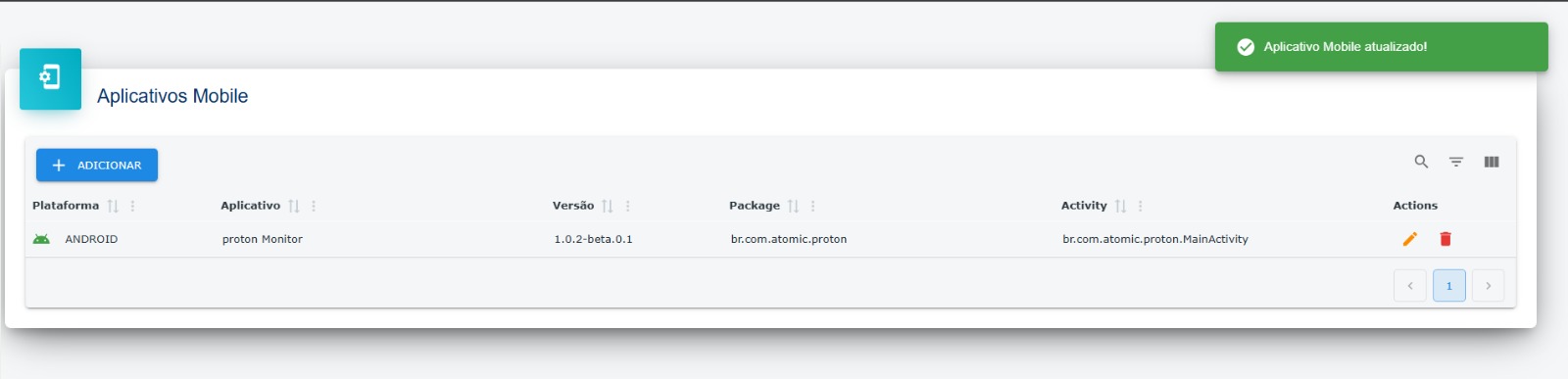Edit proton Monitor with the pencil icon

tap(1410, 239)
